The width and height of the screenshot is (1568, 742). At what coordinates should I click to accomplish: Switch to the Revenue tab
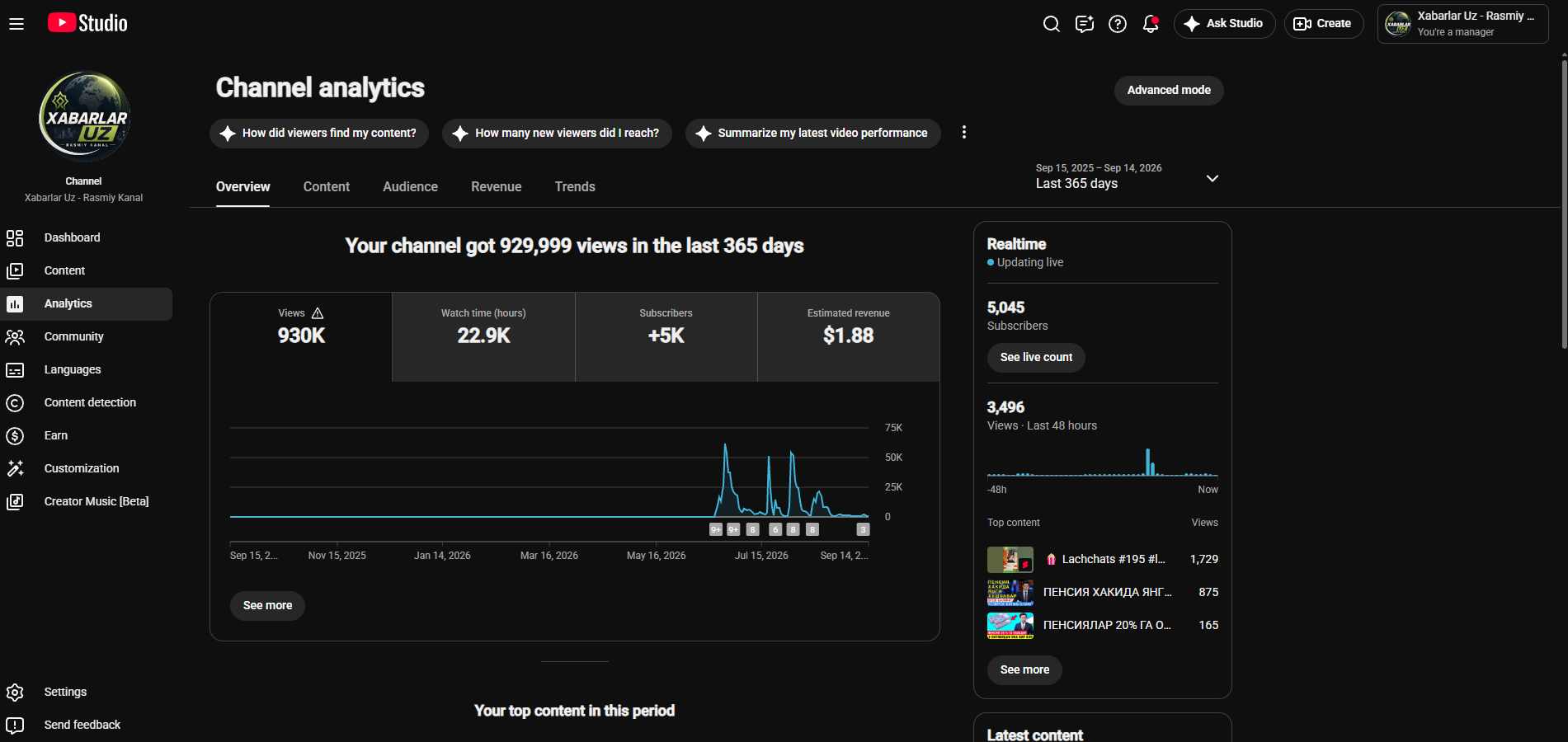click(497, 187)
